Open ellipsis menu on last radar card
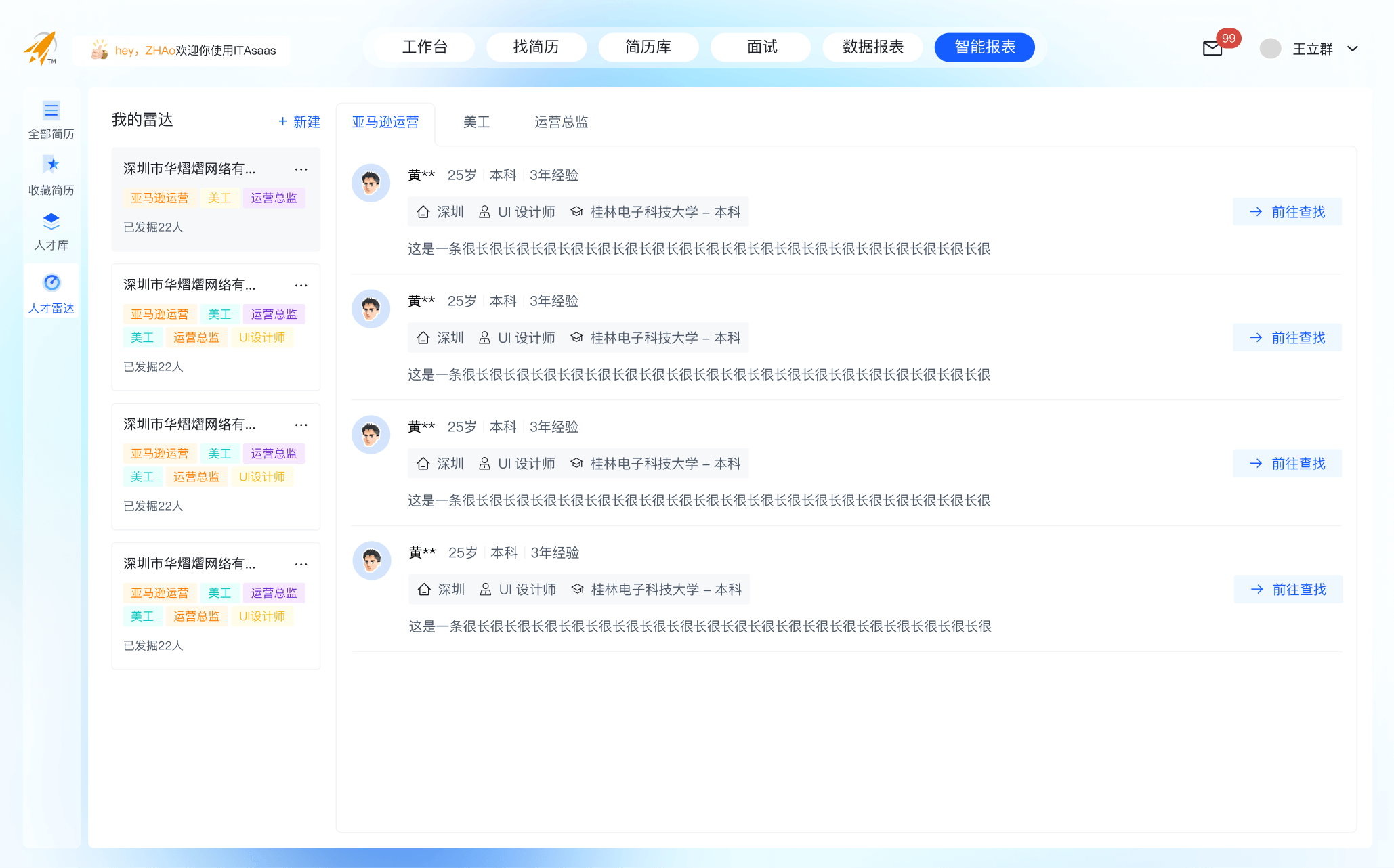The height and width of the screenshot is (868, 1394). tap(301, 565)
